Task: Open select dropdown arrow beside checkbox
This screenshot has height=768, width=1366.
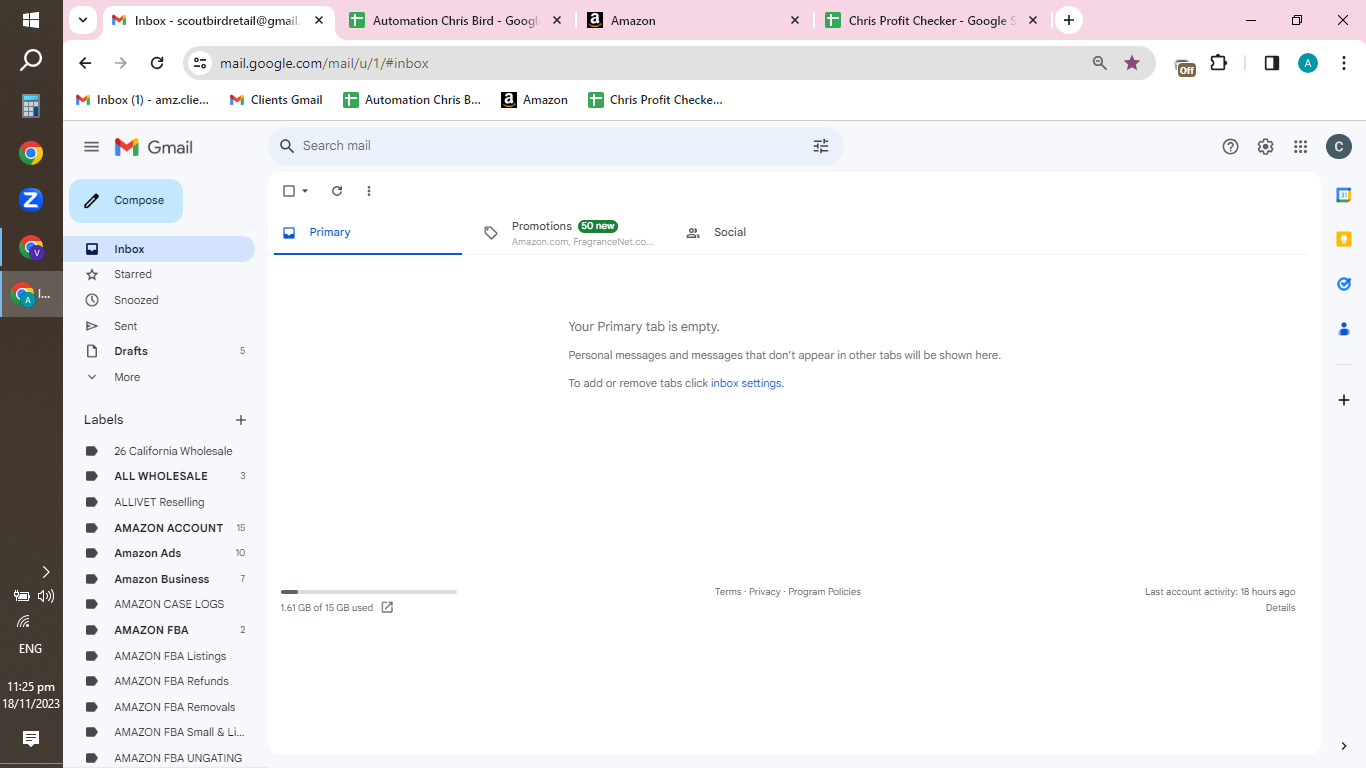Action: point(305,191)
